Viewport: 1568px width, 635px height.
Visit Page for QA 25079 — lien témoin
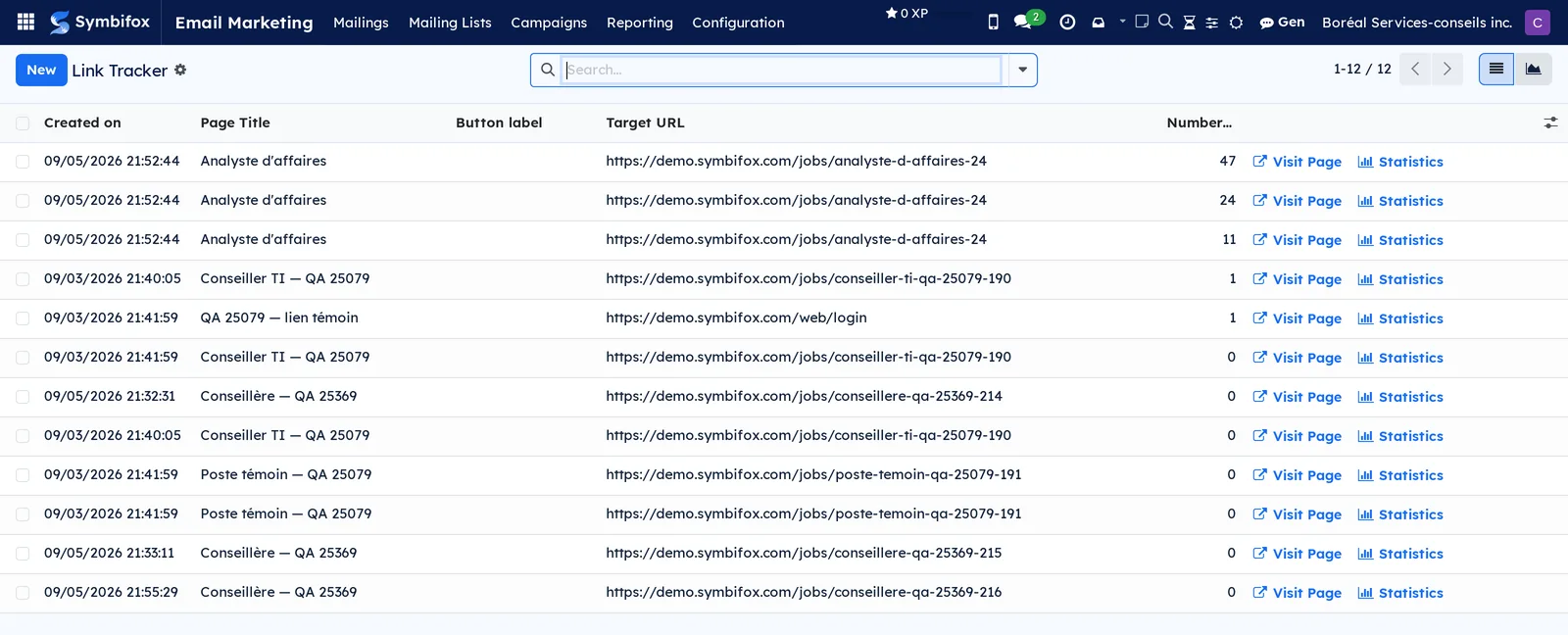pyautogui.click(x=1297, y=318)
